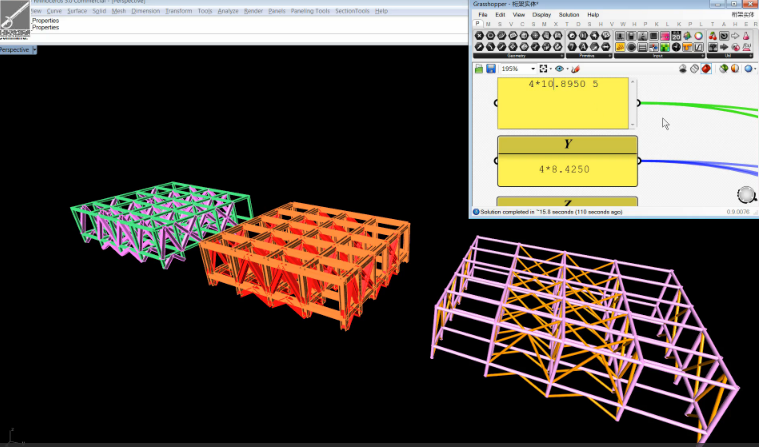759x447 pixels.
Task: Click the document name button beside Help
Action: (x=742, y=15)
